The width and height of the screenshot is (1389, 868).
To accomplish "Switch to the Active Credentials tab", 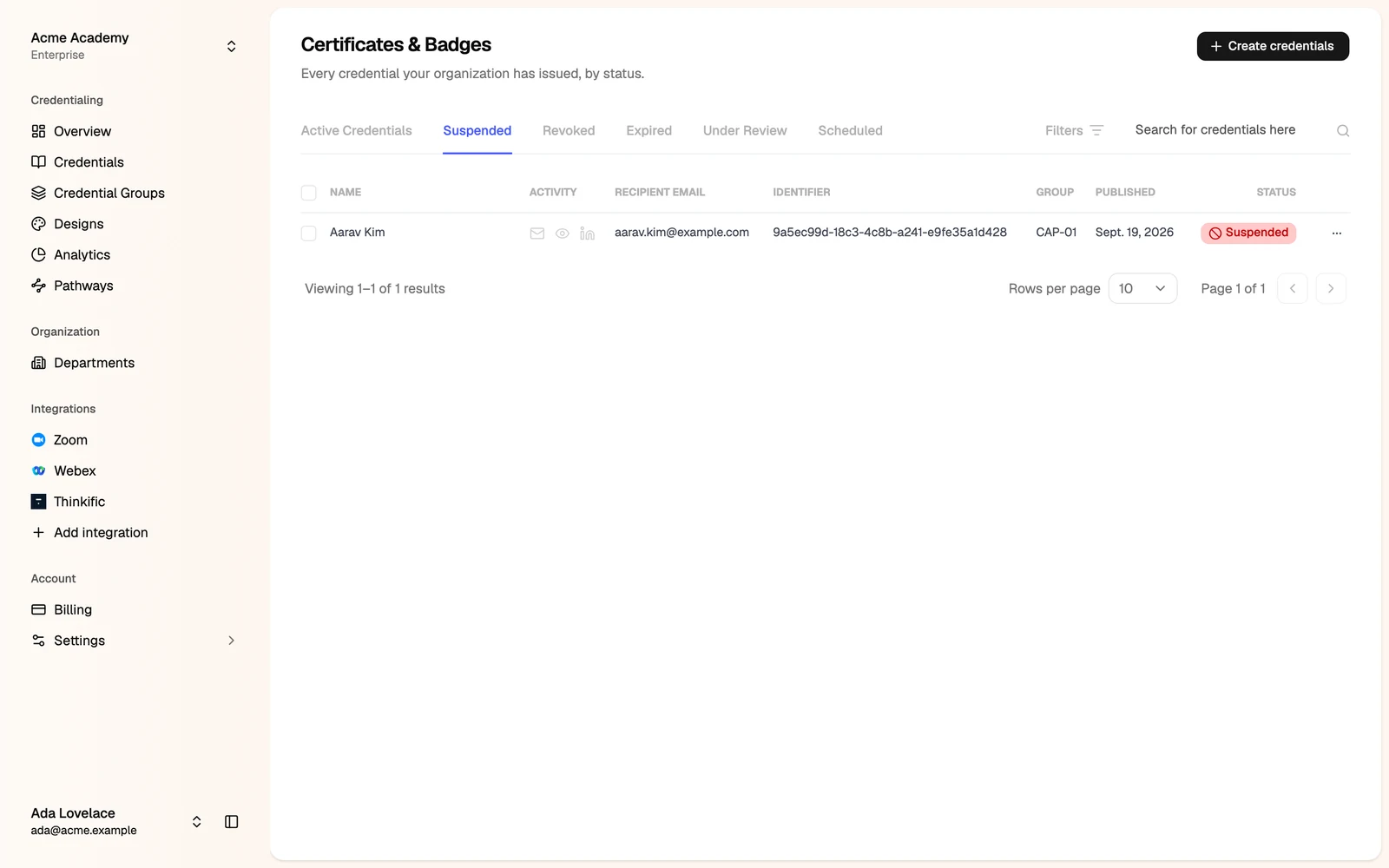I will 357,130.
